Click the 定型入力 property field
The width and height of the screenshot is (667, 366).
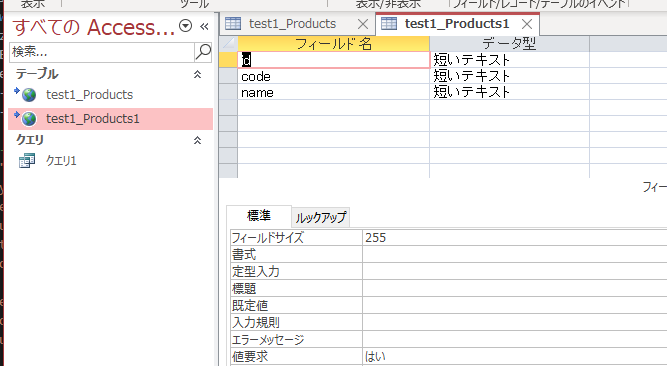(515, 272)
